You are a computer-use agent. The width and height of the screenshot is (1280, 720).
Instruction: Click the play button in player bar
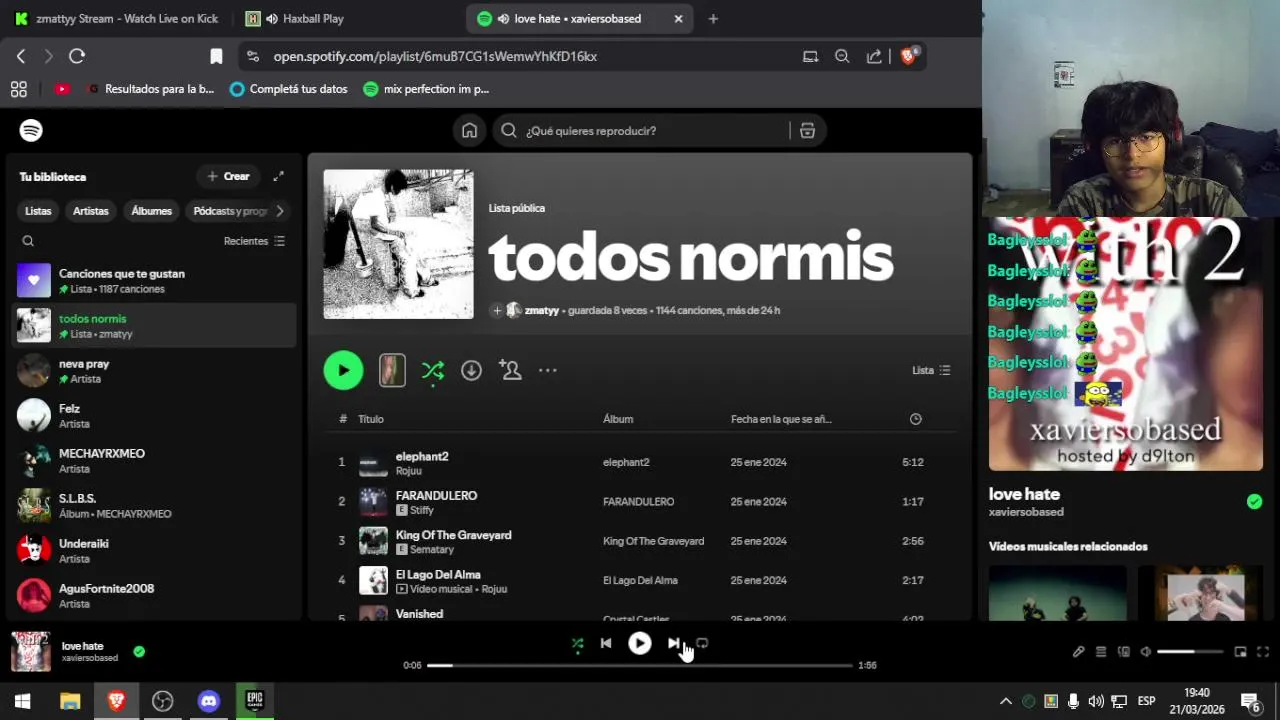click(x=640, y=643)
